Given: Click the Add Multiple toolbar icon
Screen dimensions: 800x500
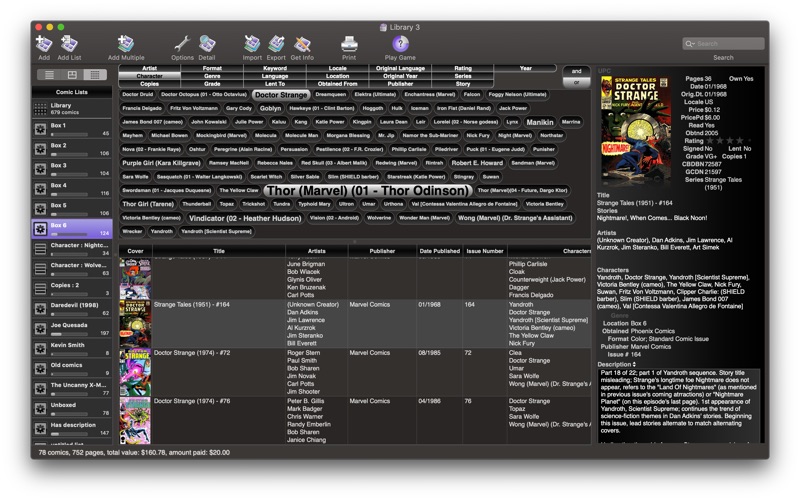Looking at the screenshot, I should (x=126, y=44).
